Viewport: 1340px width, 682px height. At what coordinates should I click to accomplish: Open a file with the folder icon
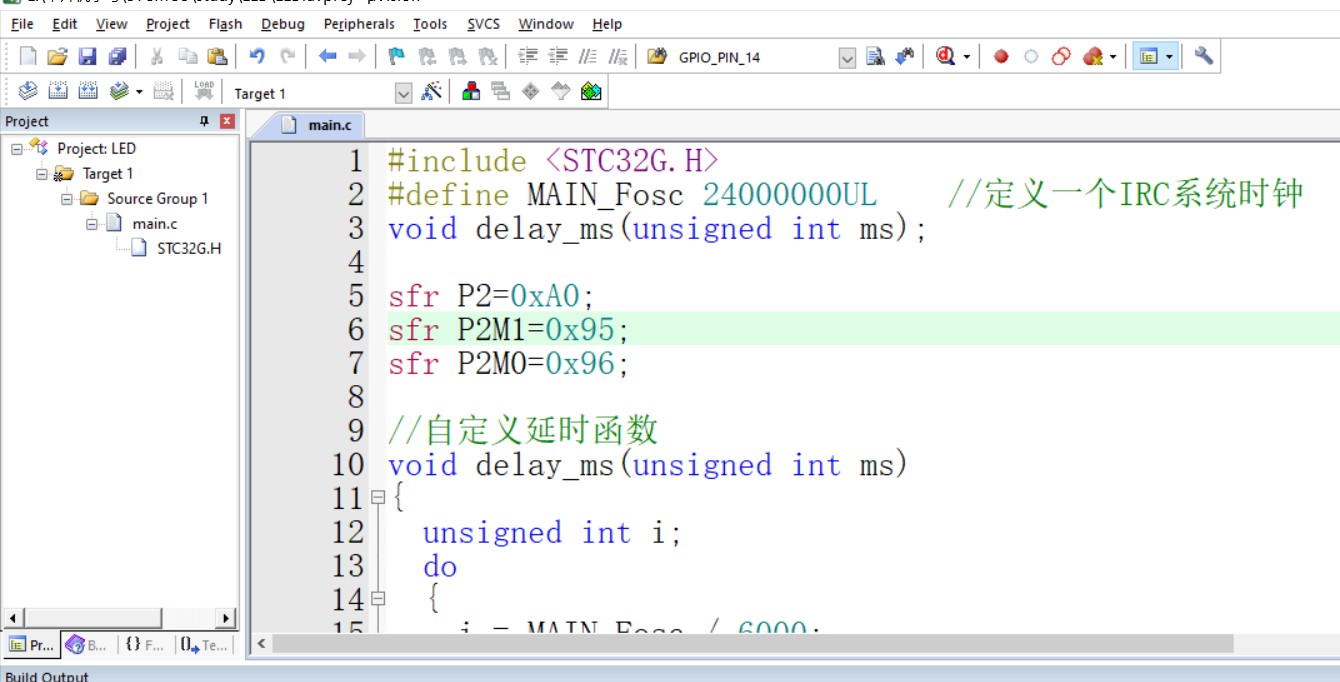(x=58, y=57)
